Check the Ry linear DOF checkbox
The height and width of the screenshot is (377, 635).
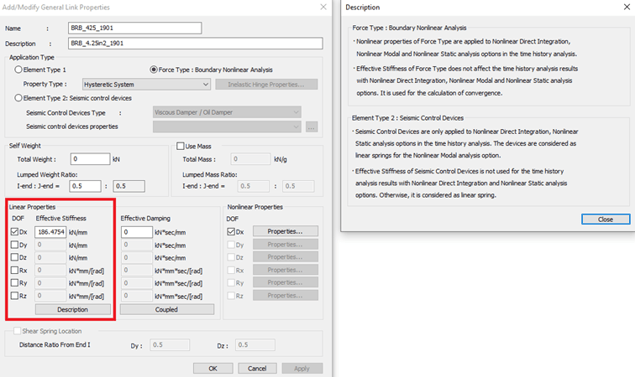15,283
